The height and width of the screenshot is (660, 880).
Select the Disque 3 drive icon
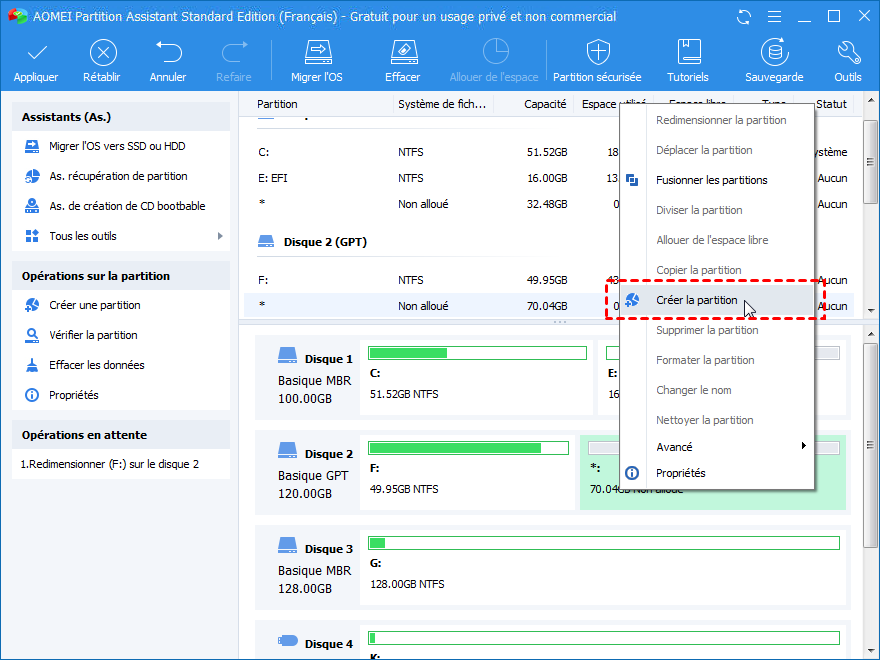(287, 544)
